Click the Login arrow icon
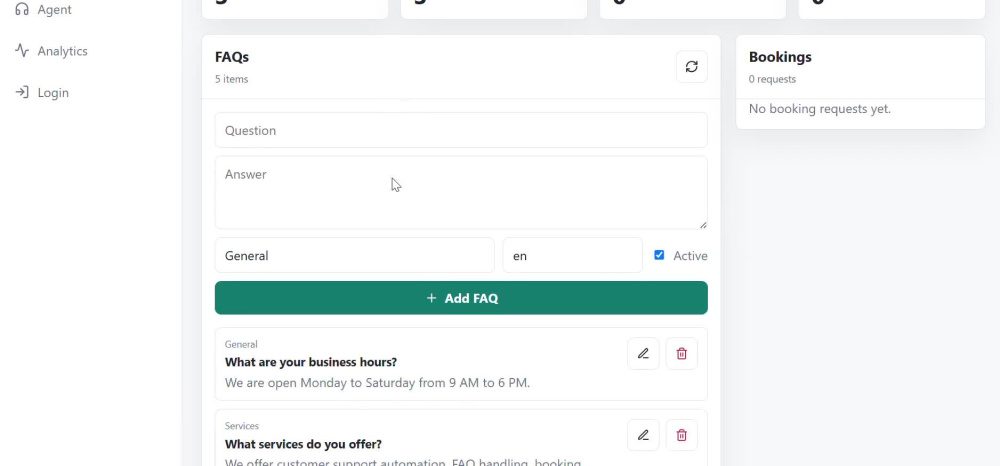The height and width of the screenshot is (466, 1000). click(x=22, y=92)
